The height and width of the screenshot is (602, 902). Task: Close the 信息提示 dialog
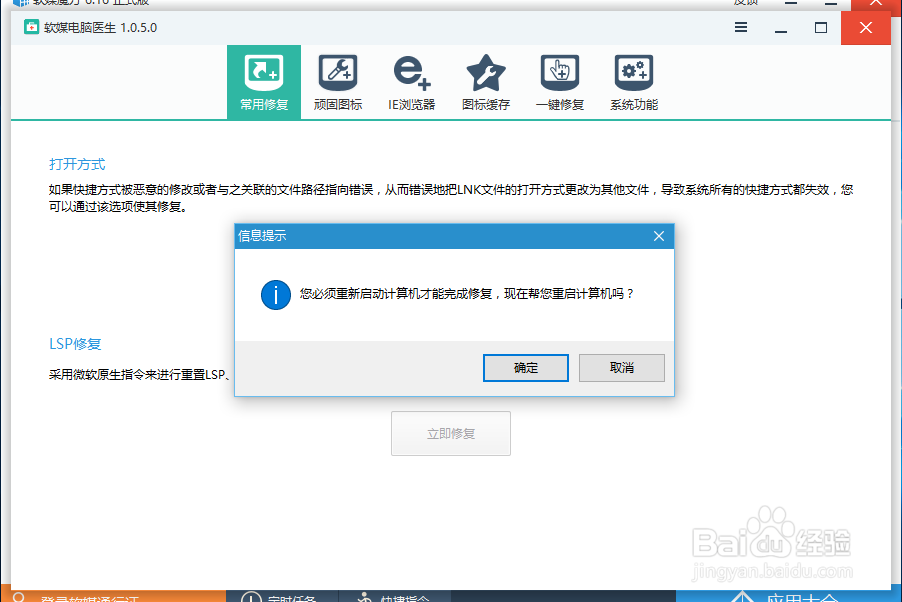pos(658,236)
